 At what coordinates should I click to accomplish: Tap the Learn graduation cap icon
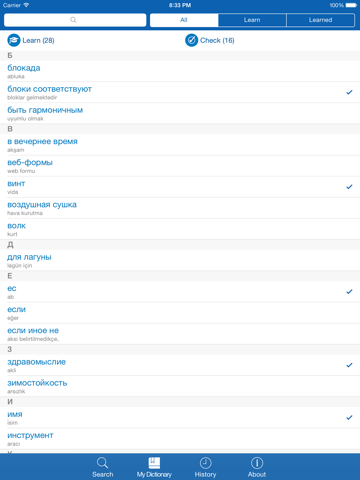point(14,40)
